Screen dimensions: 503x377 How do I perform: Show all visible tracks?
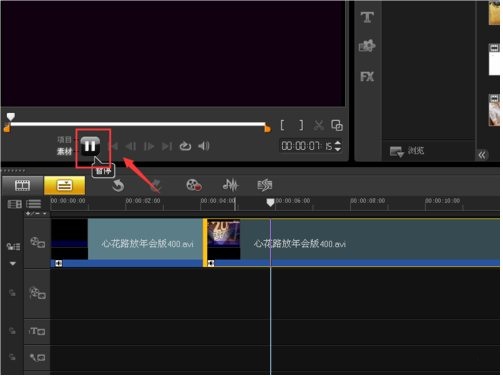(x=15, y=204)
